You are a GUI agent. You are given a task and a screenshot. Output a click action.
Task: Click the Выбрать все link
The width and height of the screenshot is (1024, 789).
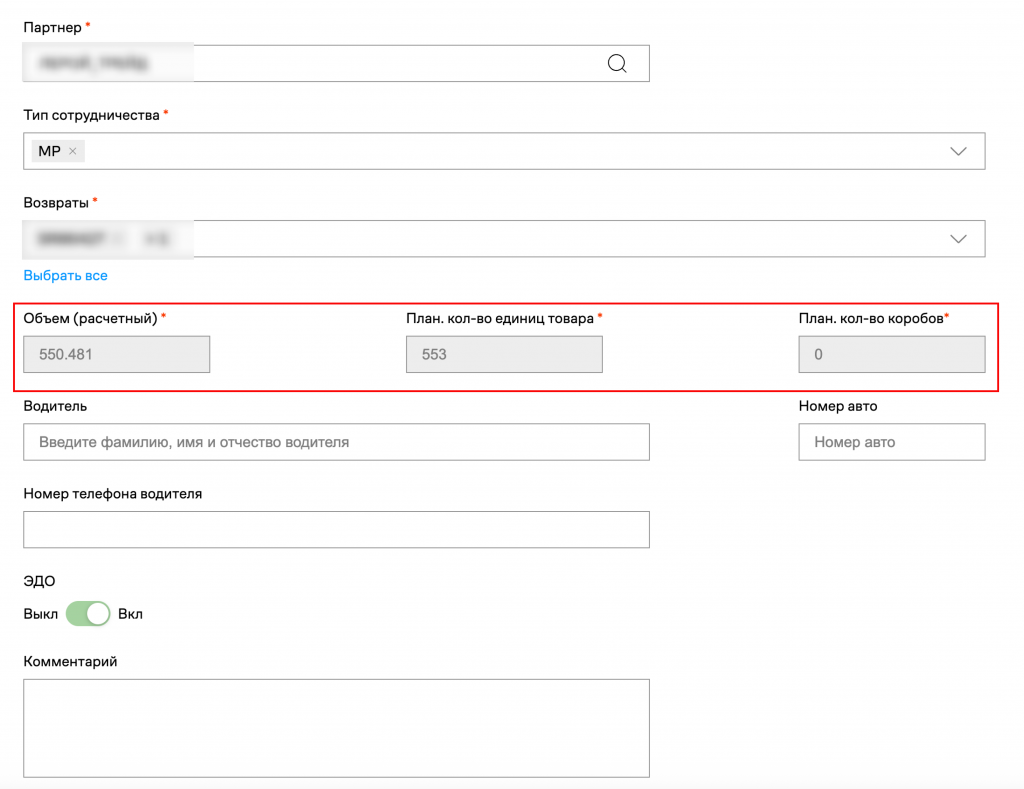click(x=65, y=275)
